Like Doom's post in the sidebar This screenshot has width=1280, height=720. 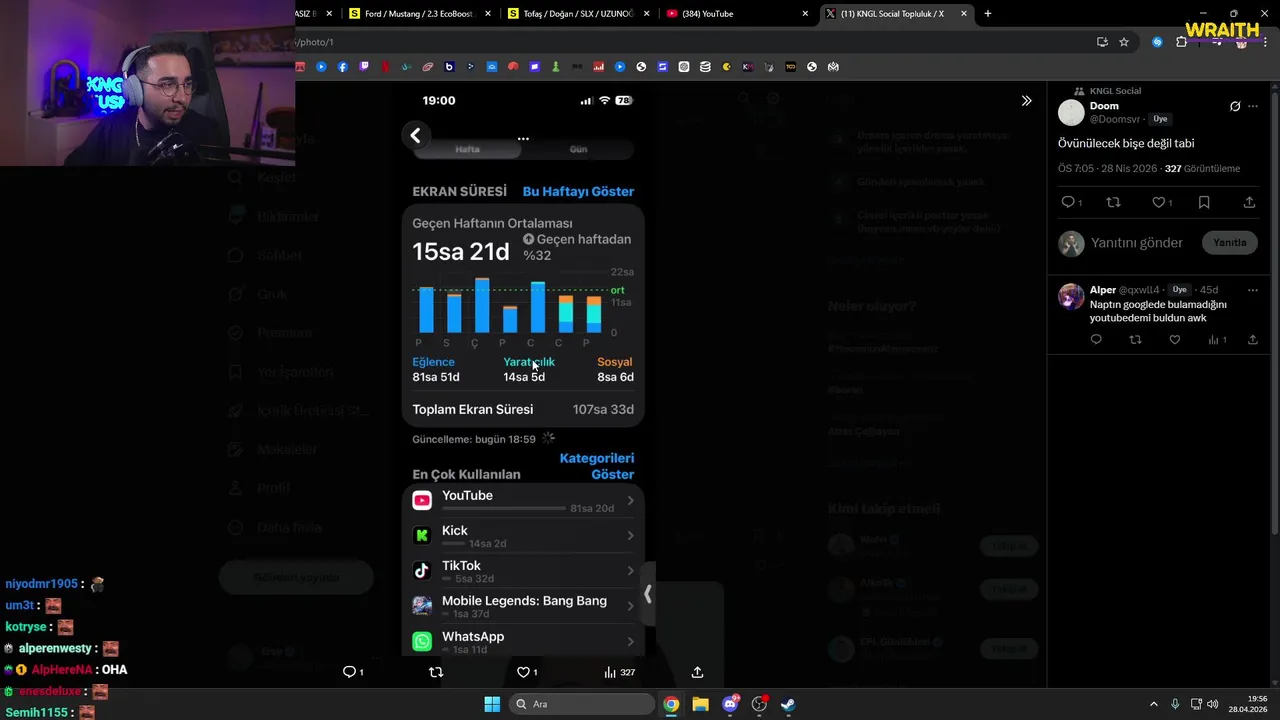1158,202
